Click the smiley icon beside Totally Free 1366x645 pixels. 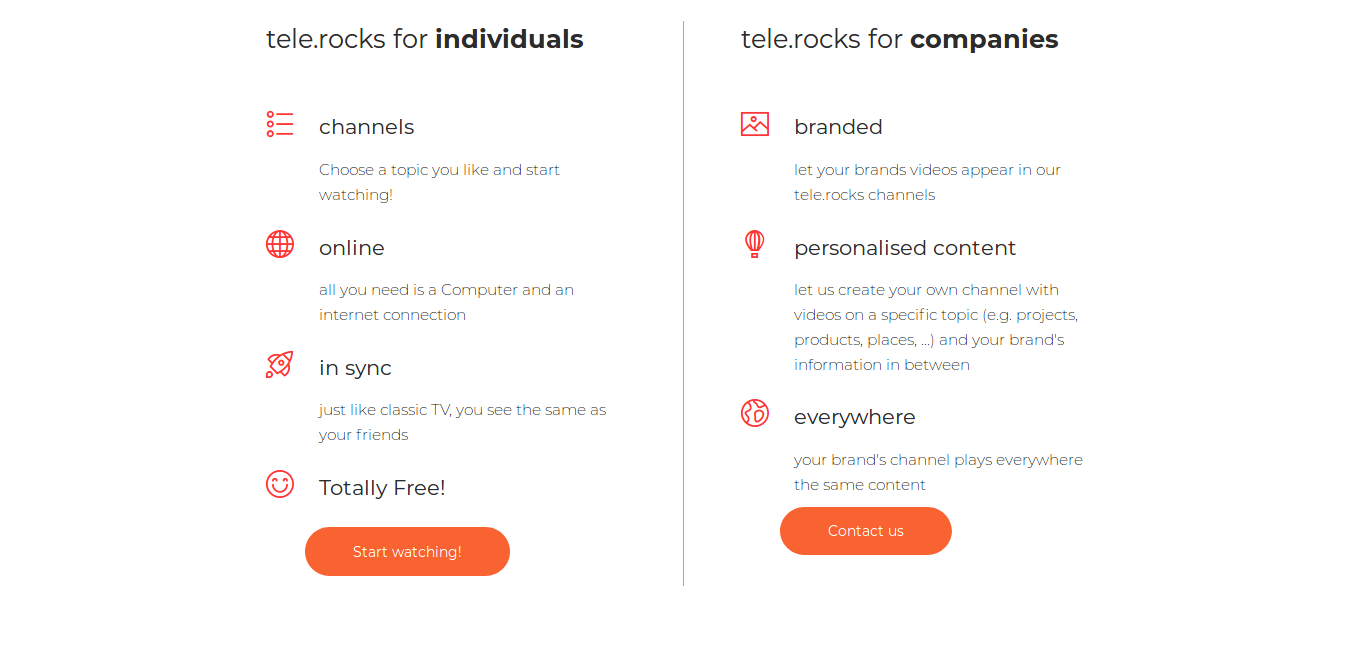pos(280,485)
